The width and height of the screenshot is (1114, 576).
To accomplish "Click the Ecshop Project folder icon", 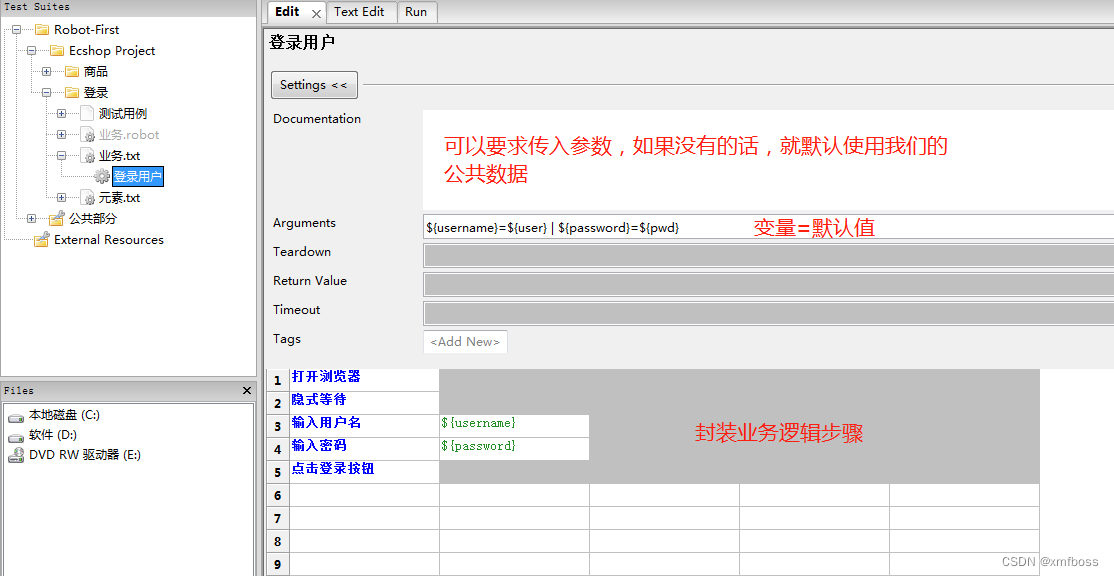I will (57, 50).
